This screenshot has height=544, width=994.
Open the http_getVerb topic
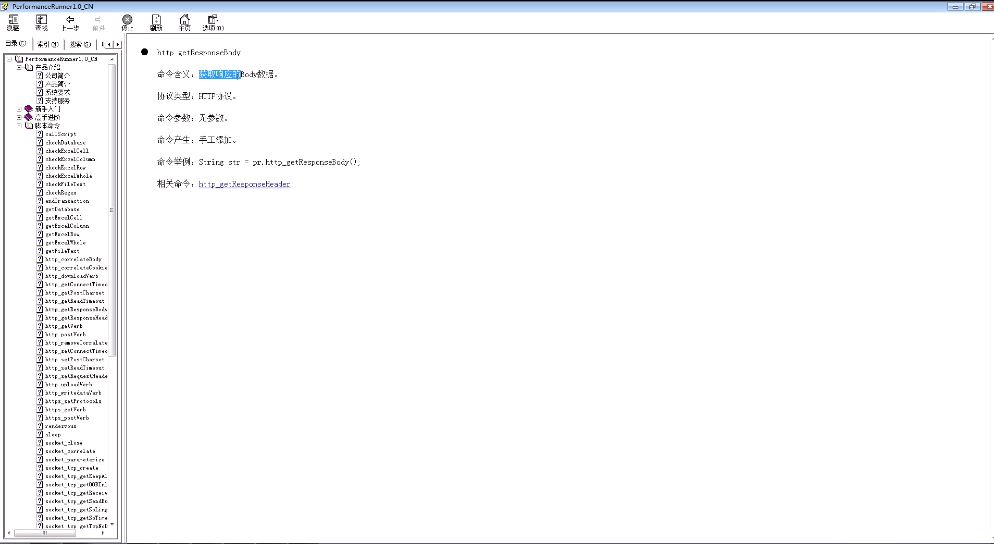click(x=63, y=326)
